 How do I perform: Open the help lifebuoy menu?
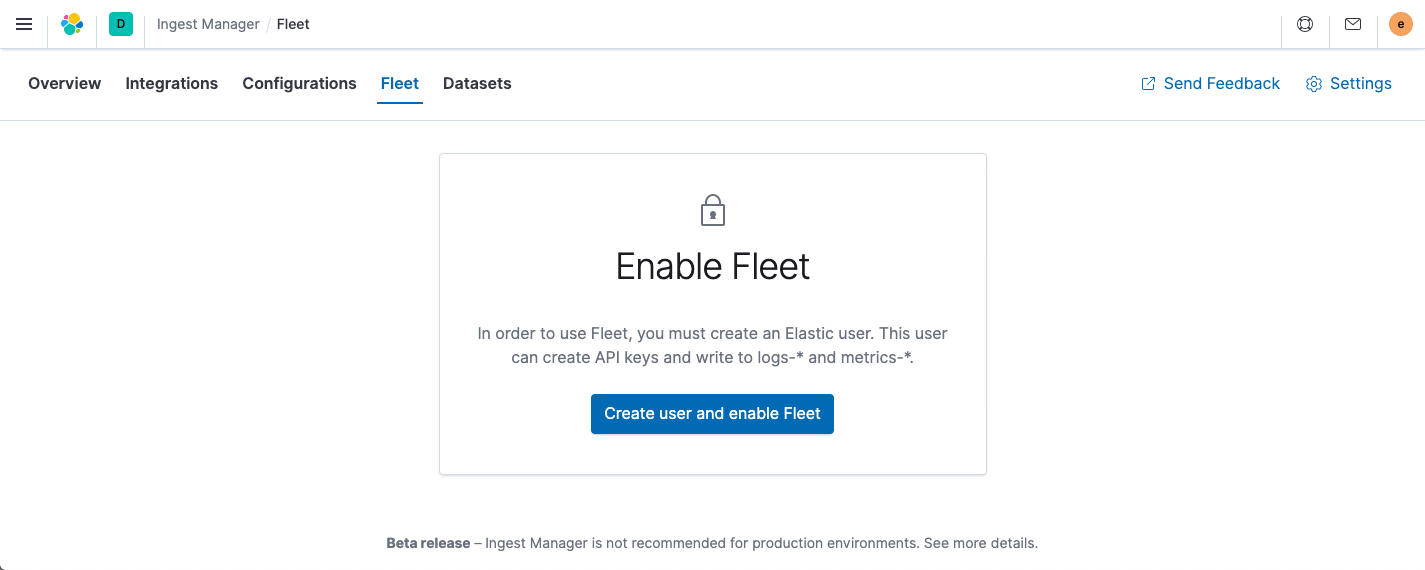coord(1305,24)
